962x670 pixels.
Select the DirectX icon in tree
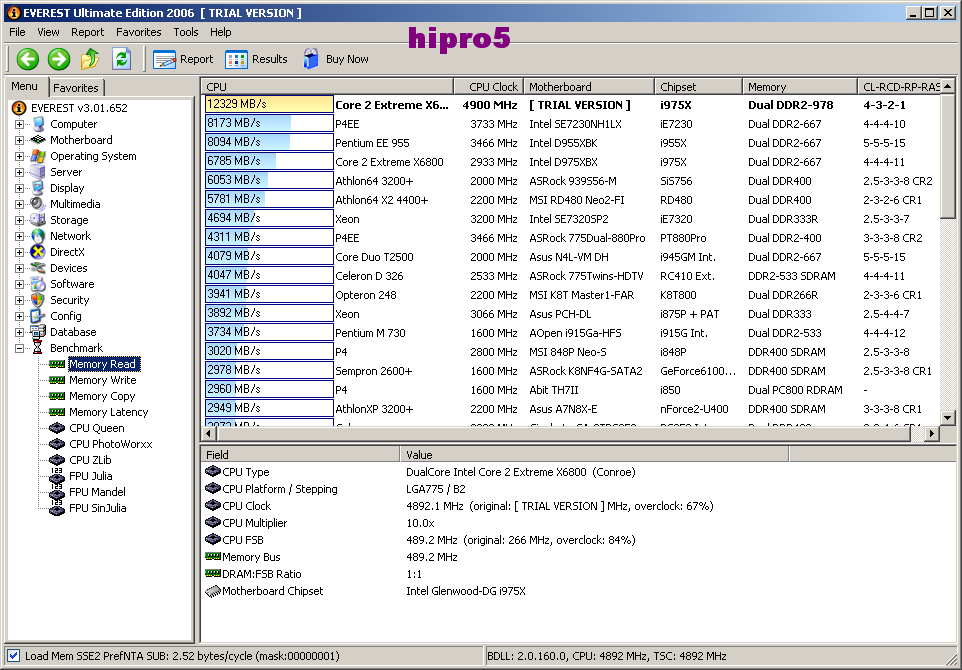pos(38,252)
